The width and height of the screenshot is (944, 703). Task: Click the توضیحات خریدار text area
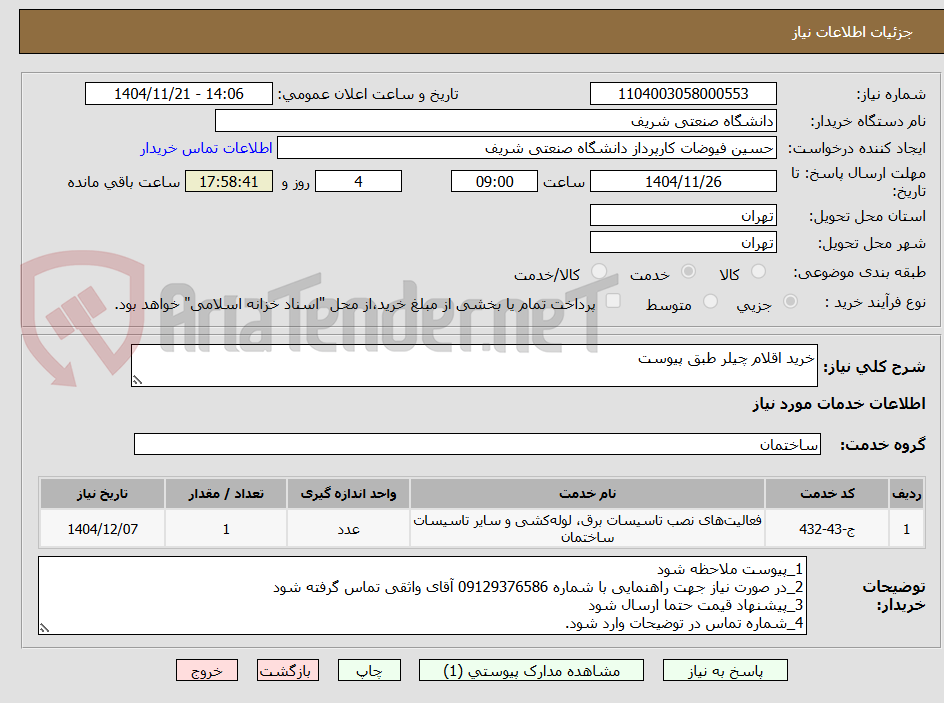pyautogui.click(x=422, y=595)
